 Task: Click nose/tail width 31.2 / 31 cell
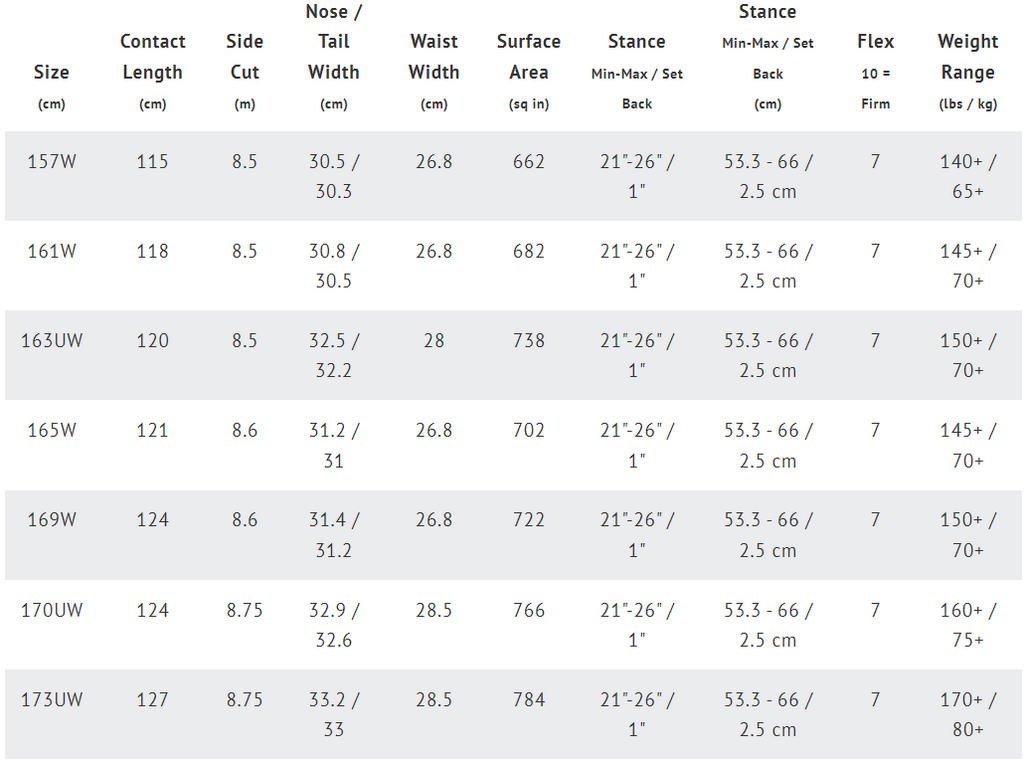(334, 445)
